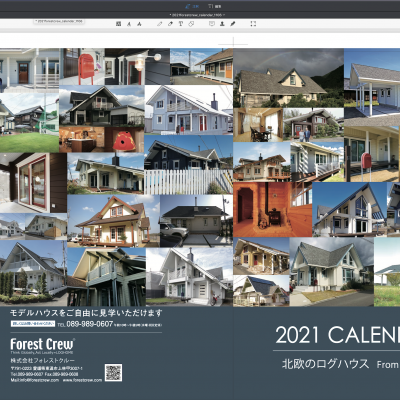Viewport: 400px width, 400px height.
Task: Click the phone number 089-989-0607
Action: coord(90,324)
